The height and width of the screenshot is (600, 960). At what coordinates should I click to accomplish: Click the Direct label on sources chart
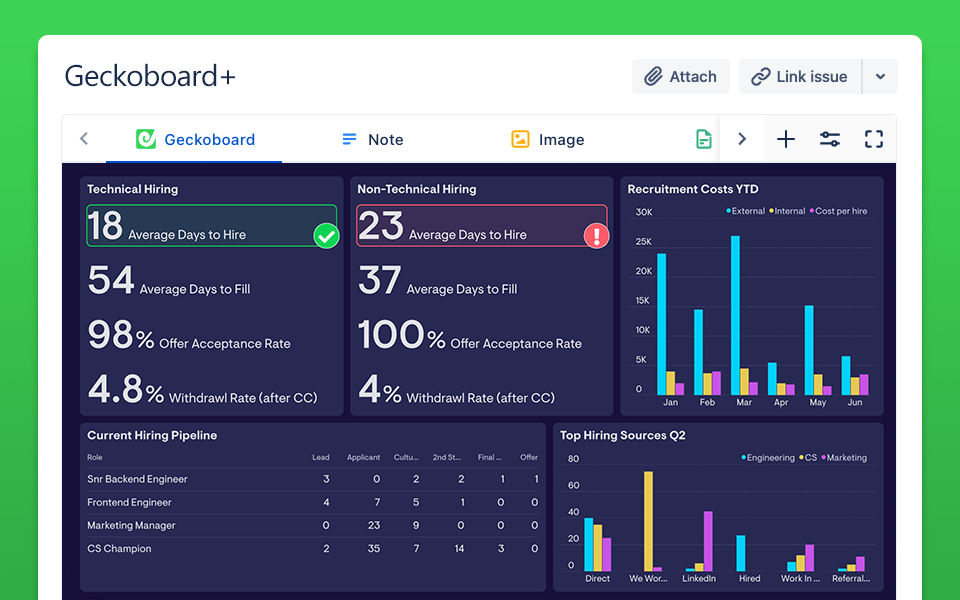coord(598,579)
